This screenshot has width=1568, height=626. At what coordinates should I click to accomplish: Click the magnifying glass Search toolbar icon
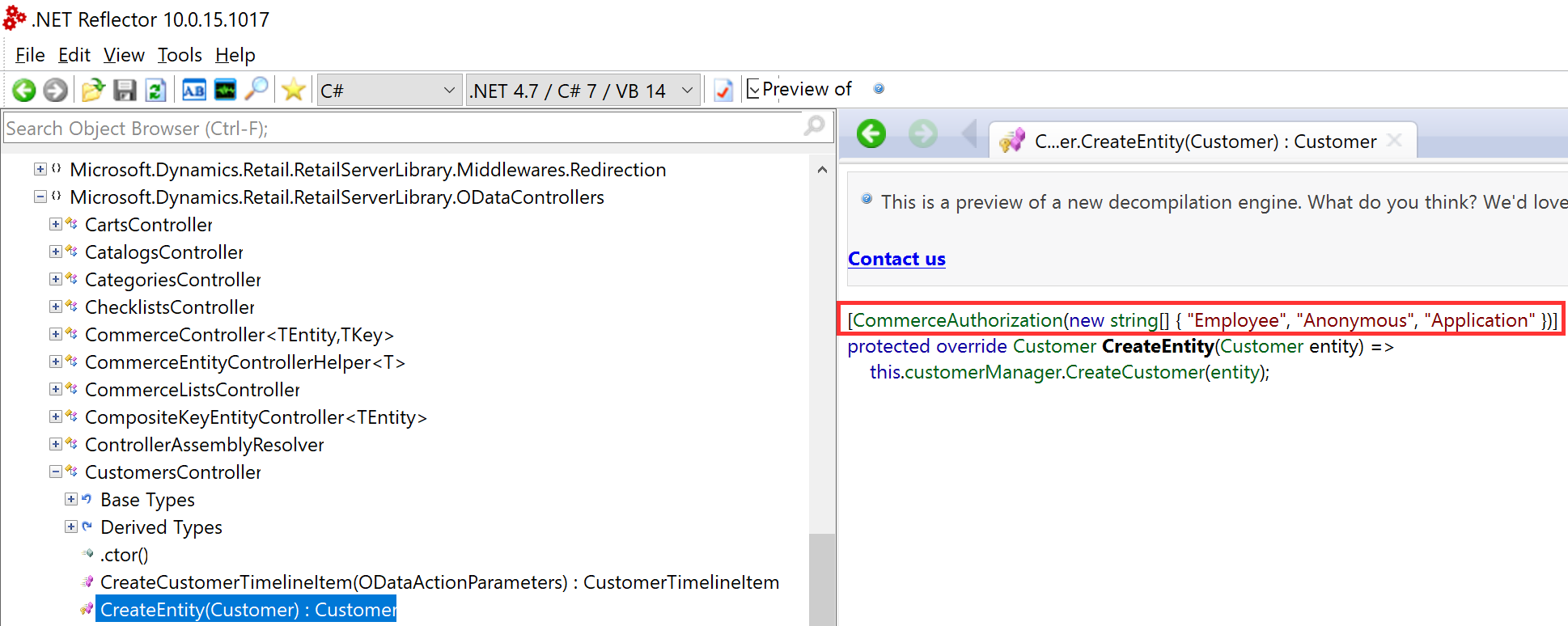[256, 89]
